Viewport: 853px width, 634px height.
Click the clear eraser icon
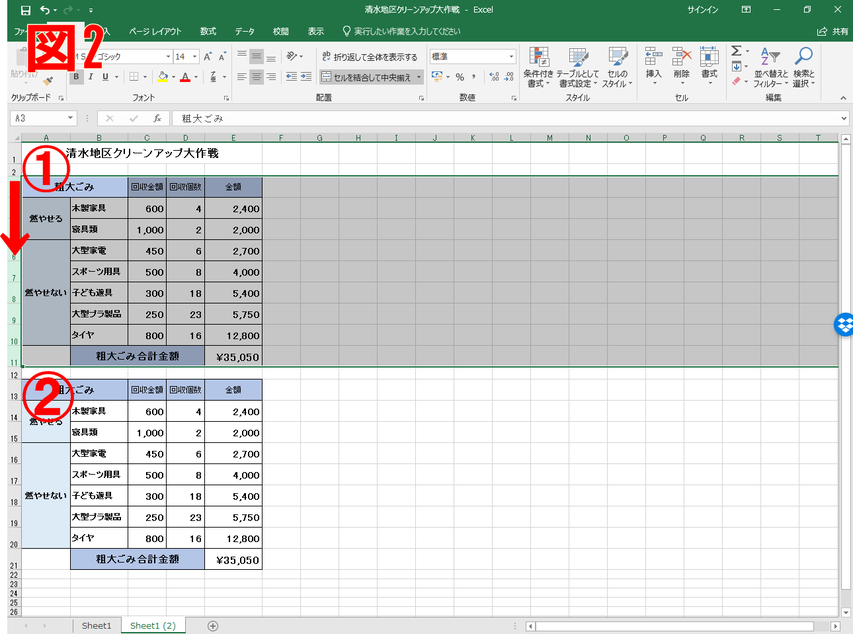736,81
